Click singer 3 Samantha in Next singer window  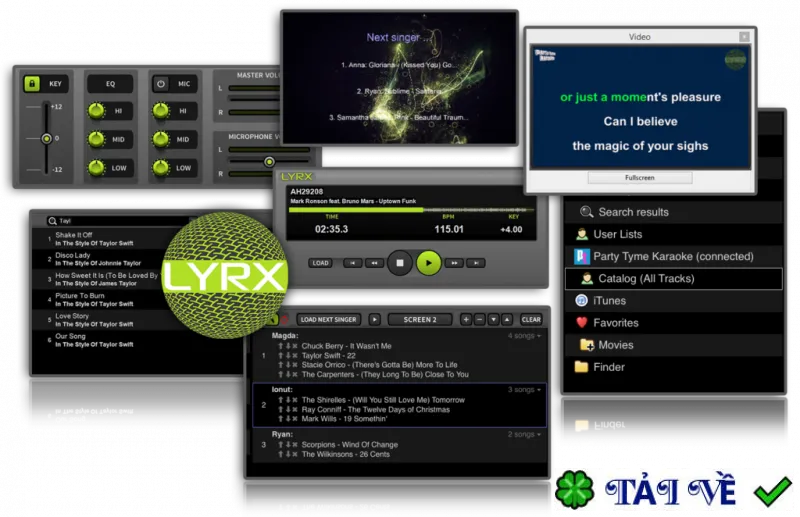click(x=399, y=117)
